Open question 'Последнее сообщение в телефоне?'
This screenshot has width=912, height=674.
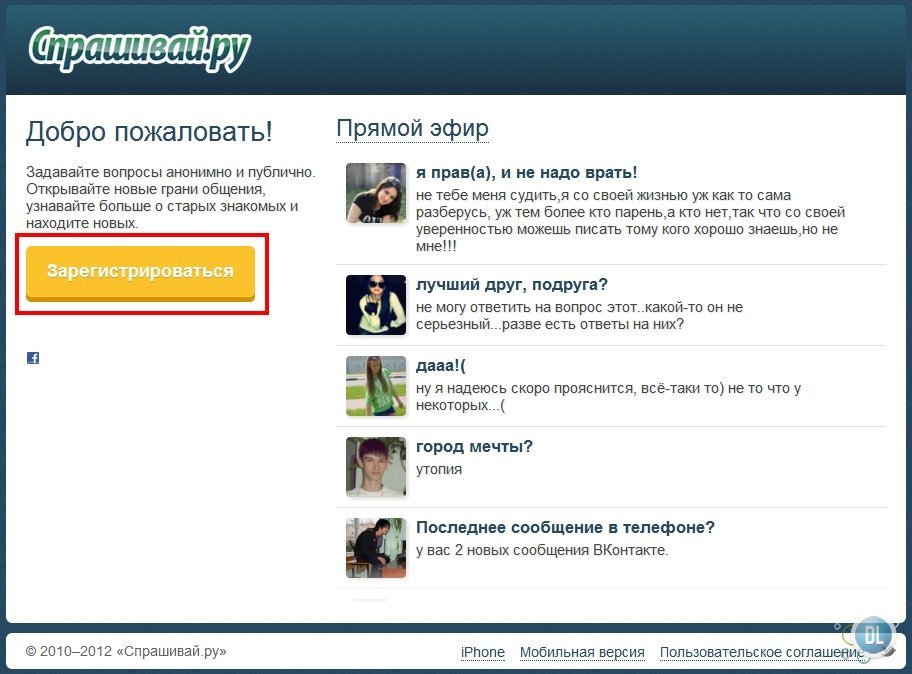565,527
